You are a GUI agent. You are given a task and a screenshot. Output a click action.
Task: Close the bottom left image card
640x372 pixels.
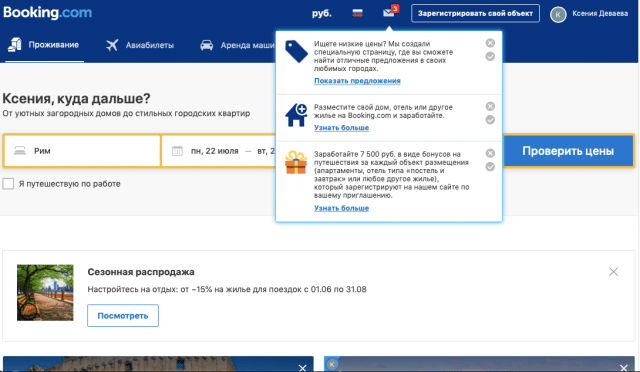tap(302, 368)
